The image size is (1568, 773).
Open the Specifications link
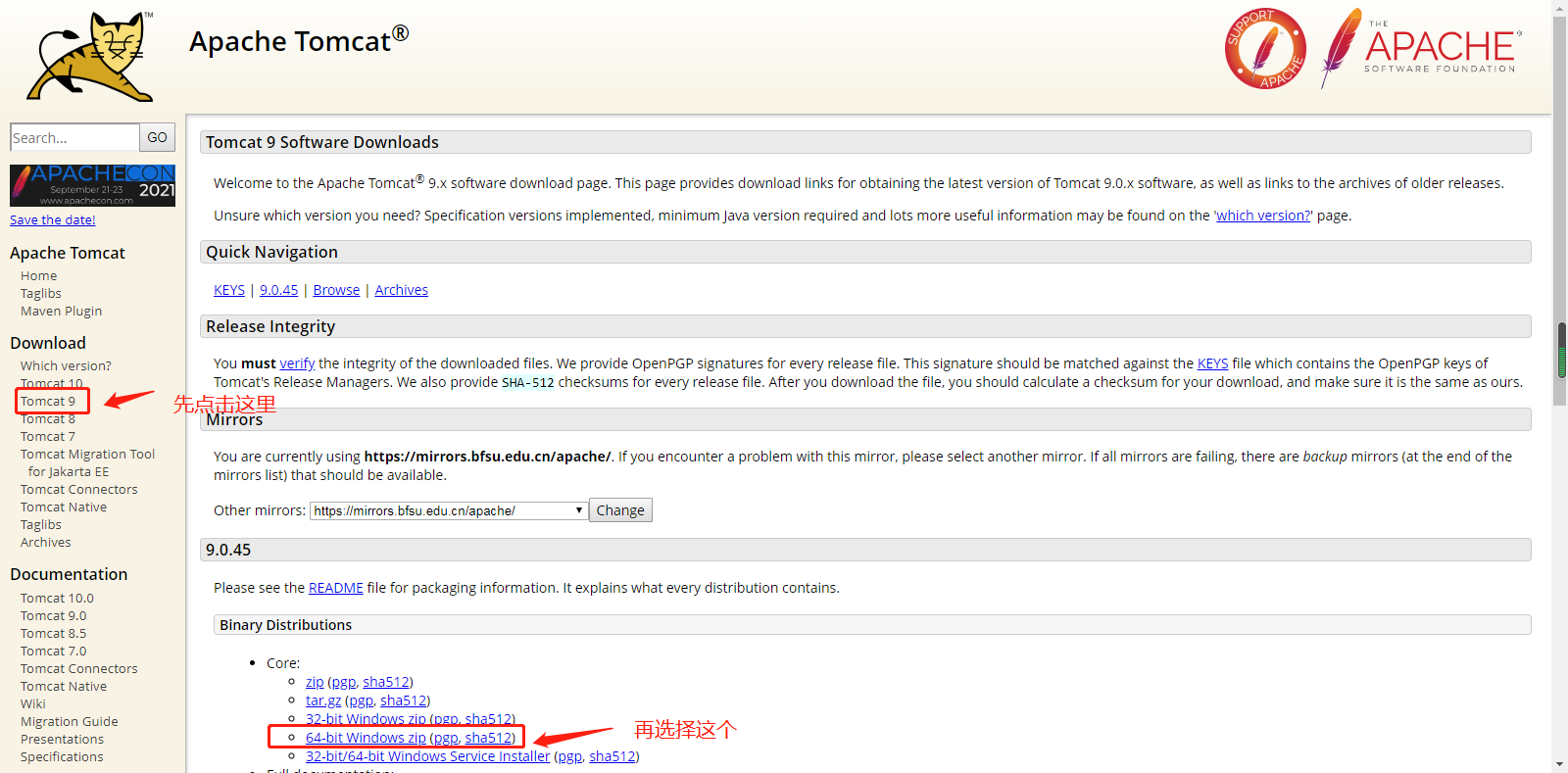(62, 757)
